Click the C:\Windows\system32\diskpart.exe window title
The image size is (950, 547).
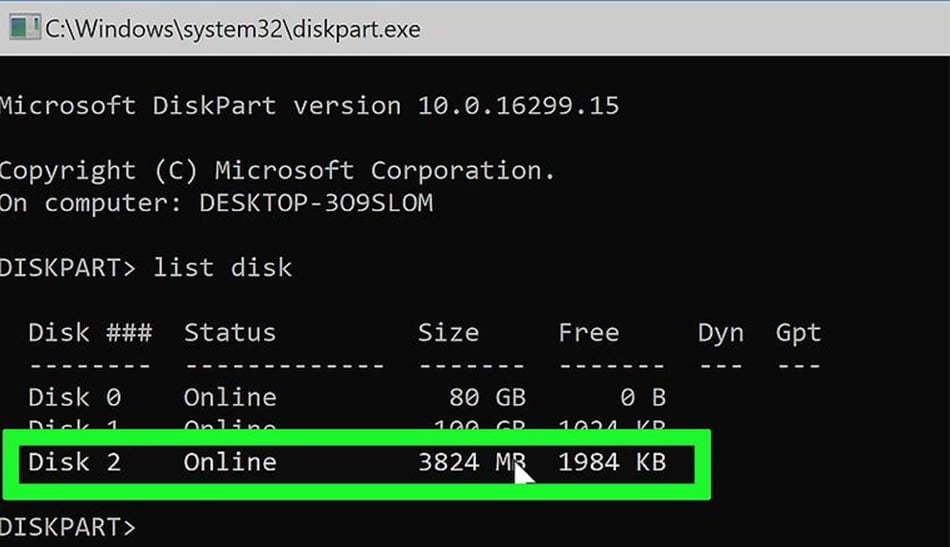pos(233,29)
